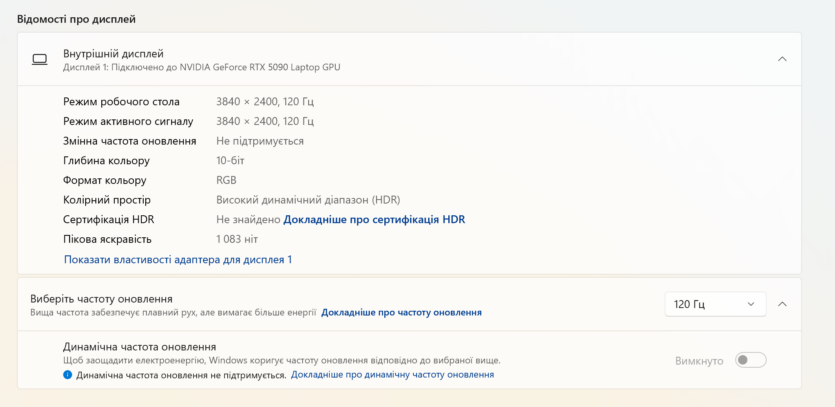Click the Формат кольору RGB value
The image size is (835, 407).
click(x=226, y=181)
